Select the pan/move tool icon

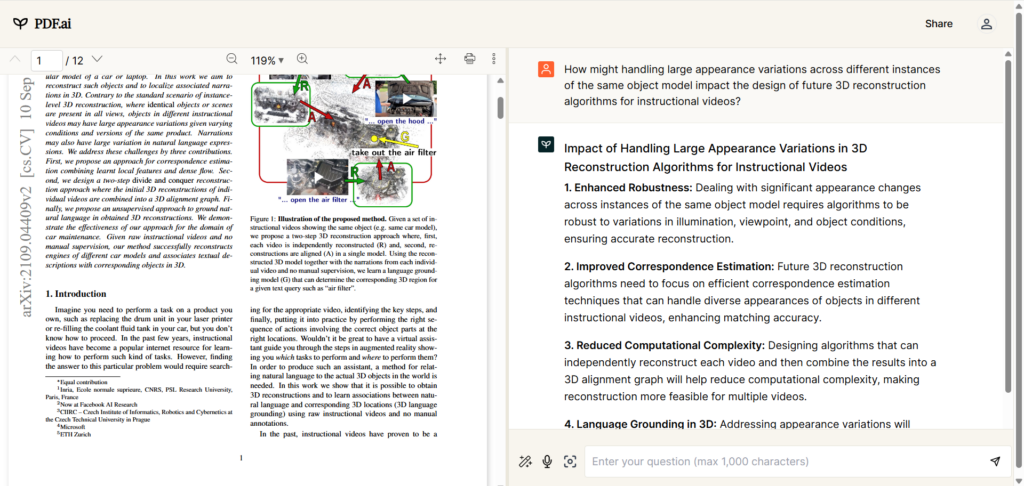(440, 59)
